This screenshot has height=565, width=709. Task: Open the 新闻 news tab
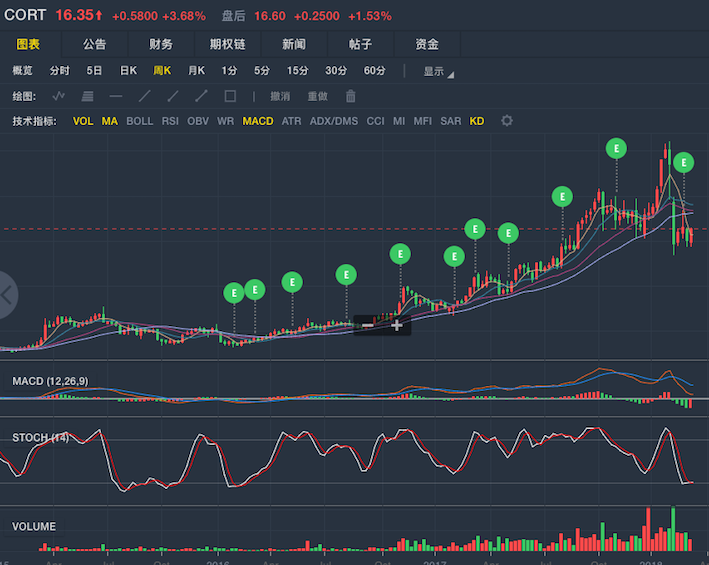(x=294, y=44)
